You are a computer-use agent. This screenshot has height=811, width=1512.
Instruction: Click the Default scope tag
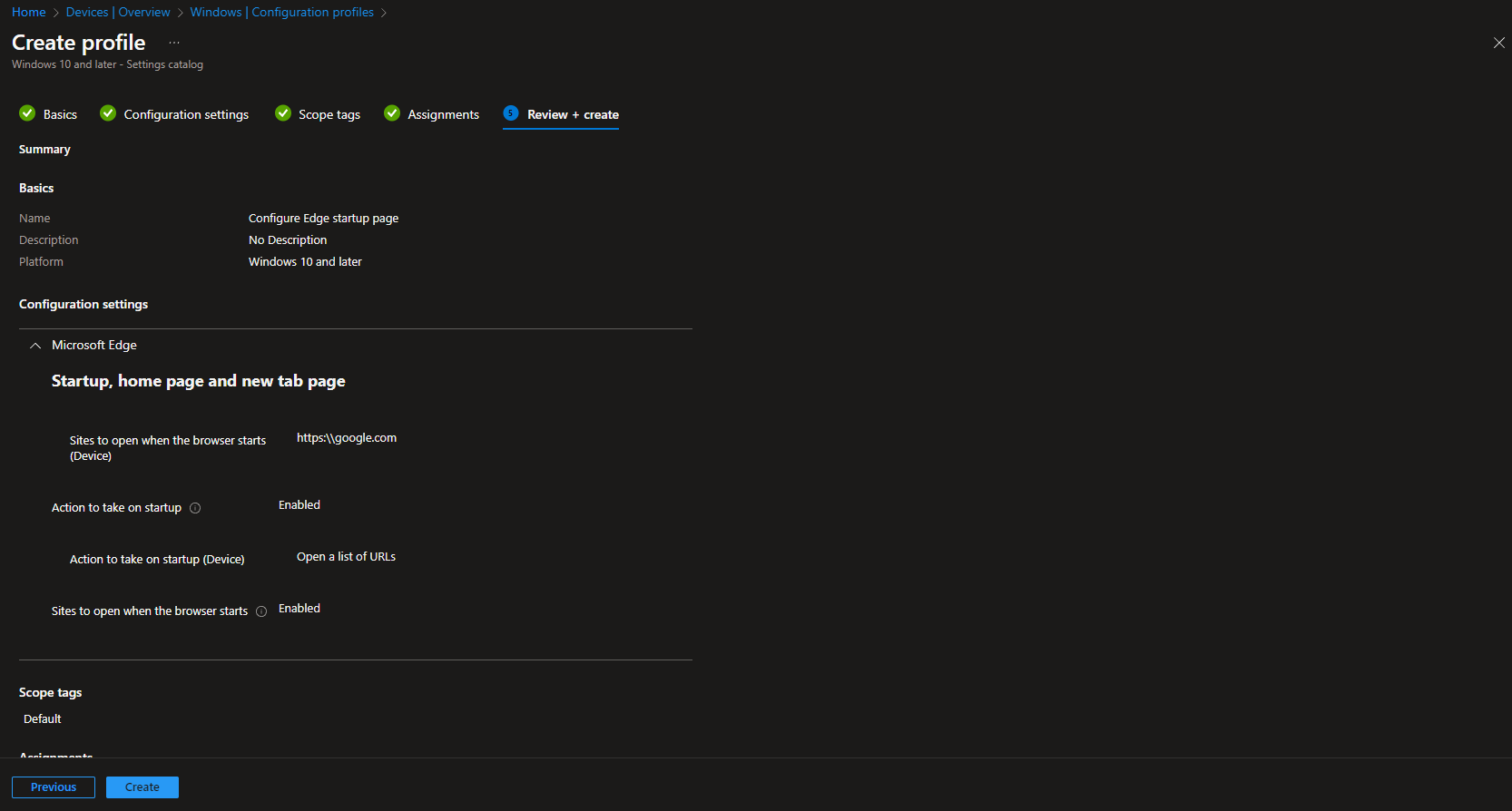43,719
